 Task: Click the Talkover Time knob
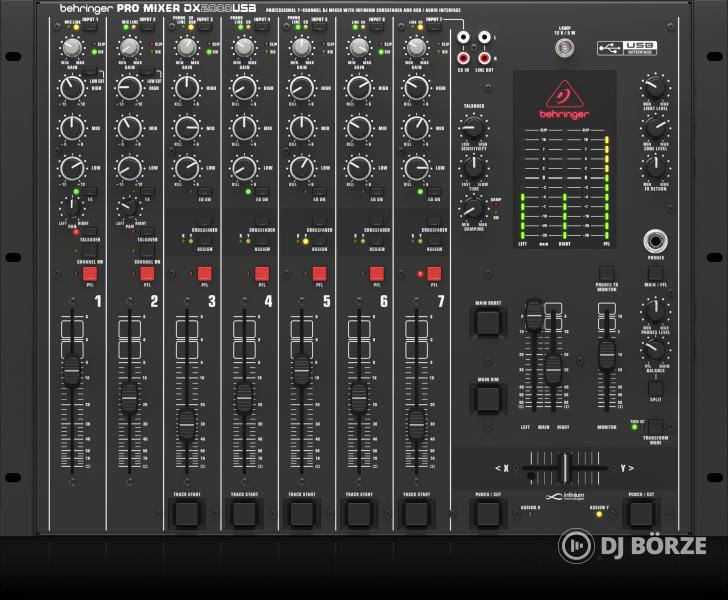click(473, 168)
